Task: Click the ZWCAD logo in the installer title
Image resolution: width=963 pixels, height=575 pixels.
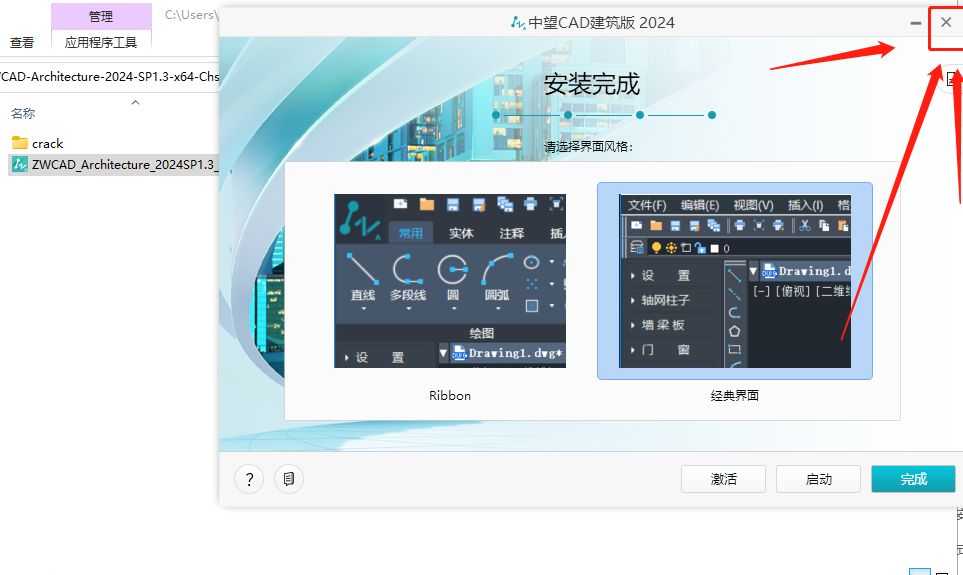Action: tap(518, 23)
